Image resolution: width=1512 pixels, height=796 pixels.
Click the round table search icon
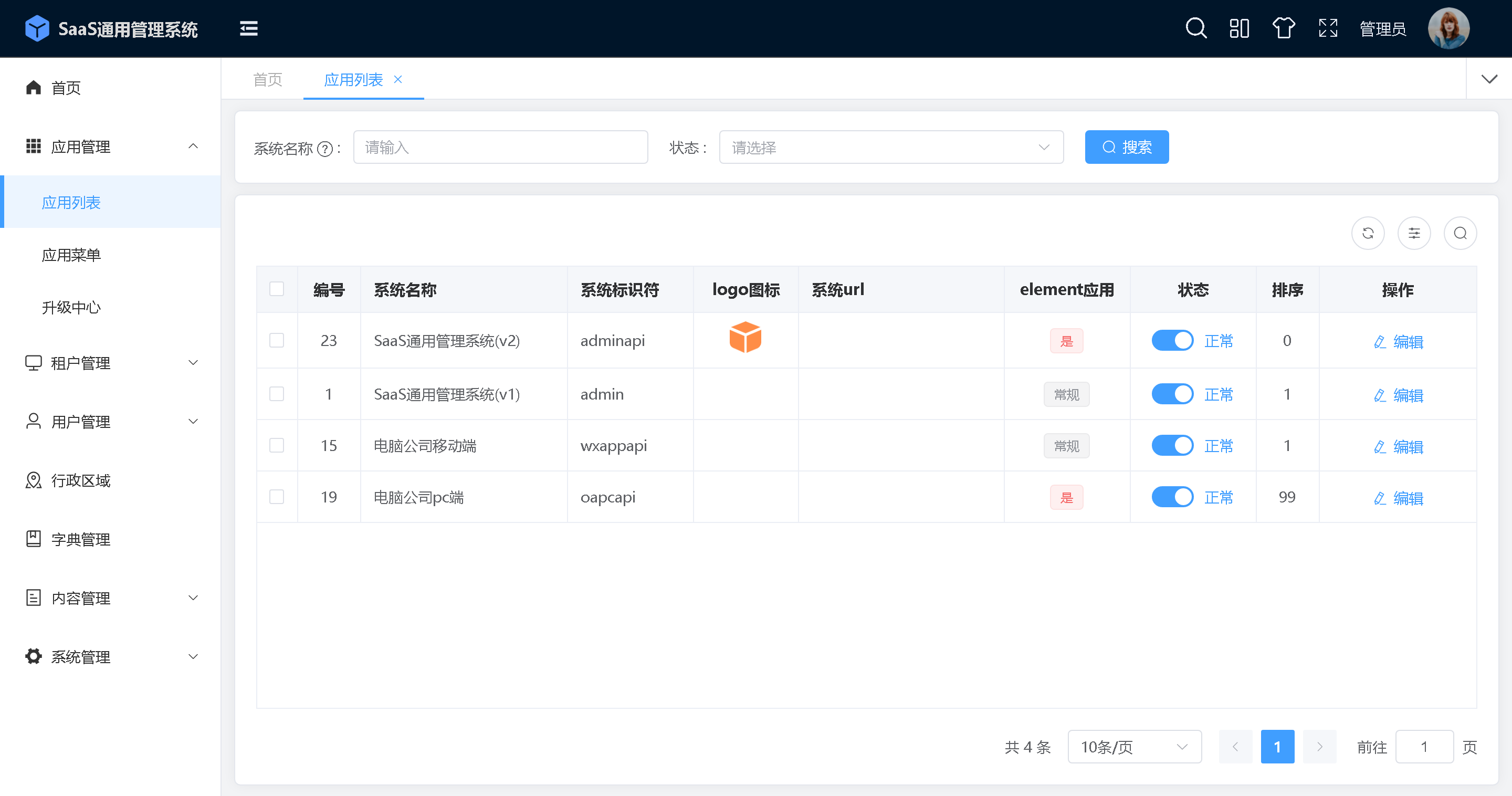coord(1461,233)
